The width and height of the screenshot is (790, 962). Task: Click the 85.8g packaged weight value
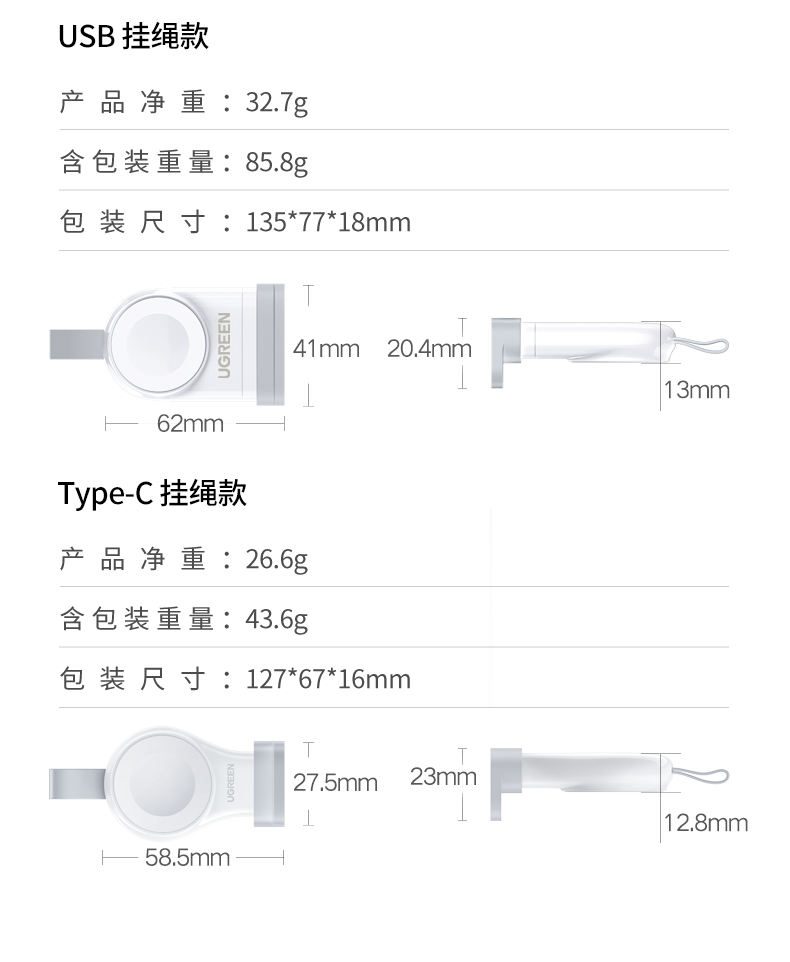click(277, 161)
